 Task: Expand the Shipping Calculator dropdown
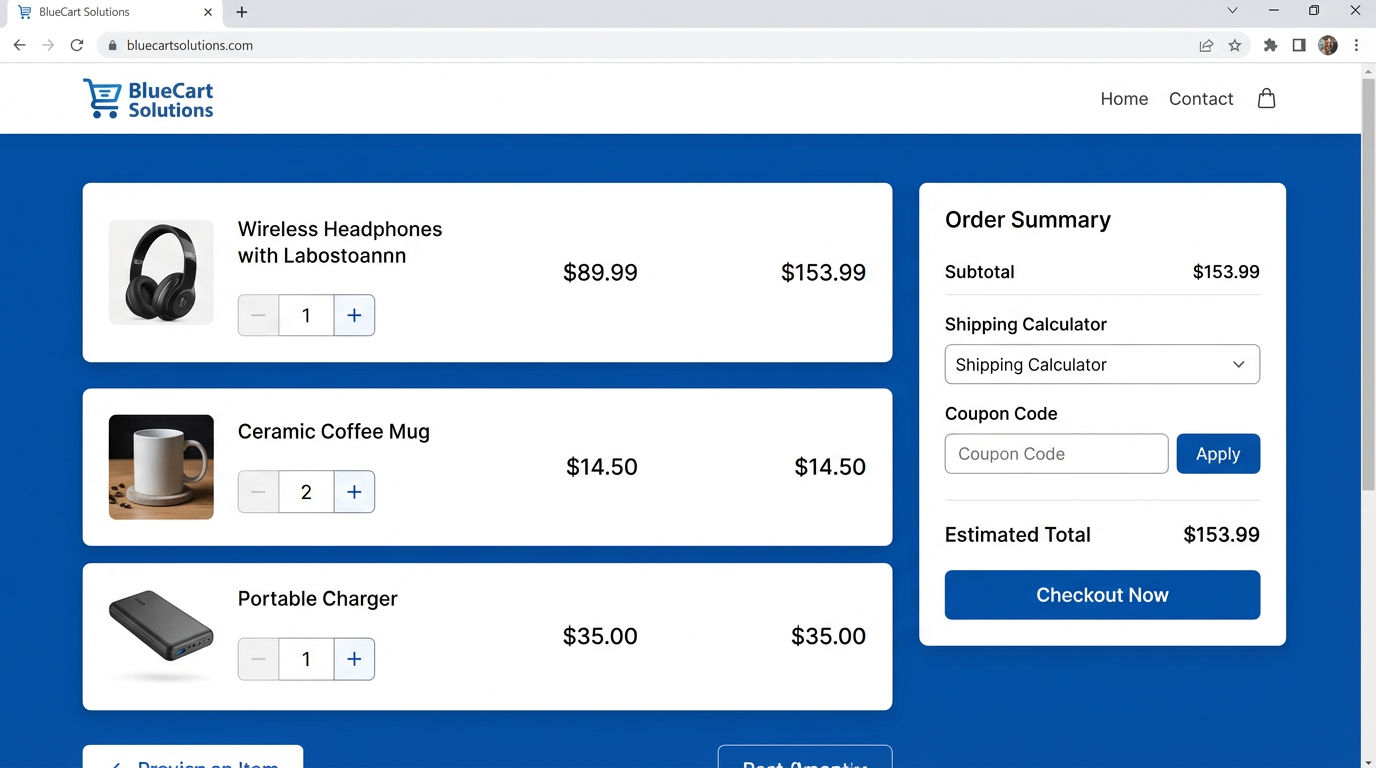point(1101,365)
